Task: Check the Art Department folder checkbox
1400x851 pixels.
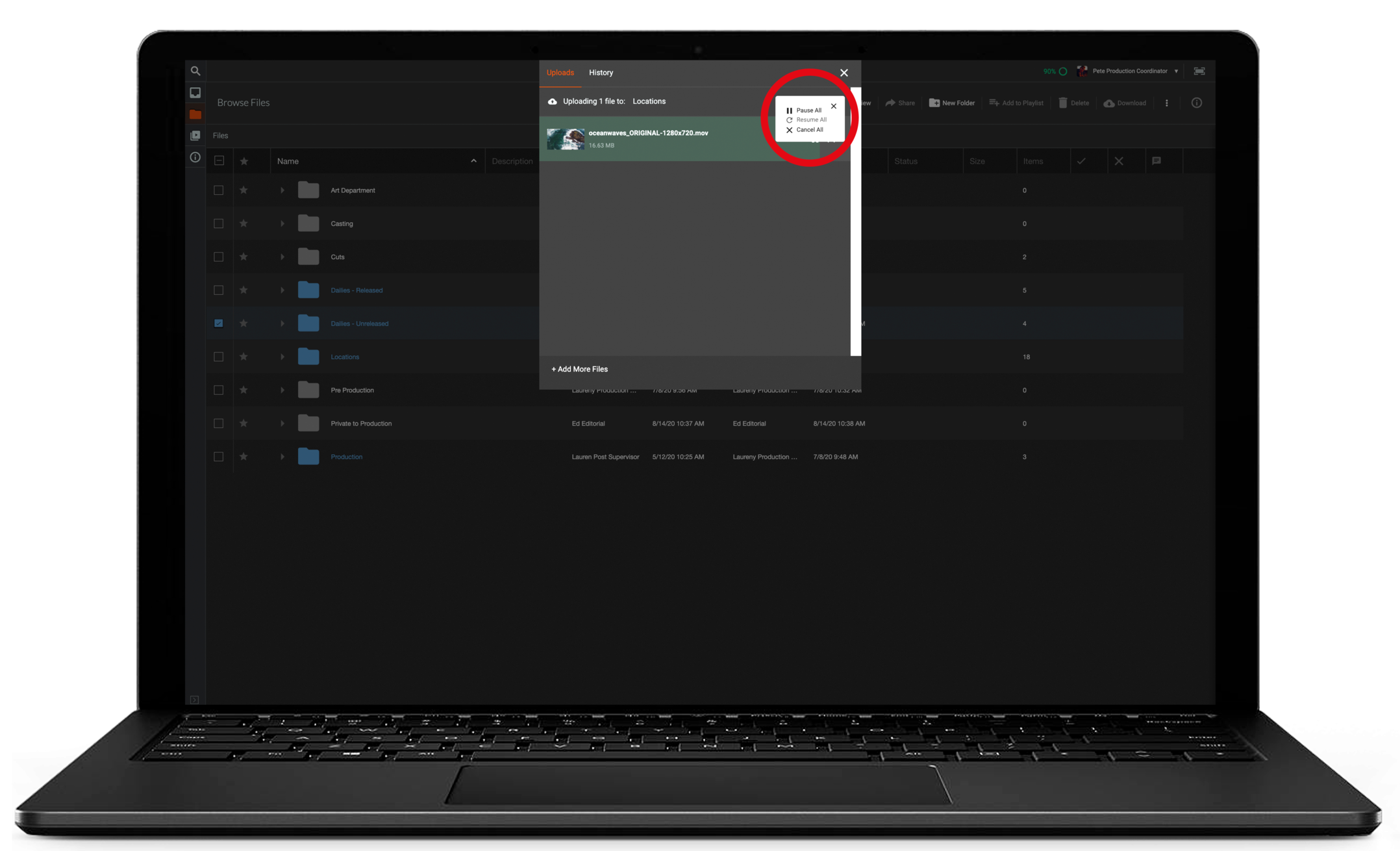Action: (219, 190)
